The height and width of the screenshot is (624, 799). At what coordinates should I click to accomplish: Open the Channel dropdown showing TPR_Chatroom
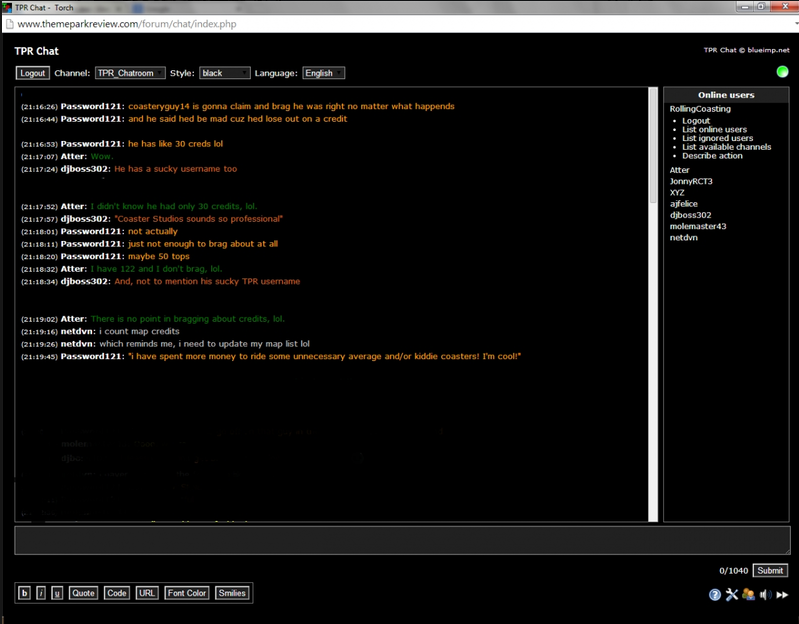pyautogui.click(x=130, y=73)
